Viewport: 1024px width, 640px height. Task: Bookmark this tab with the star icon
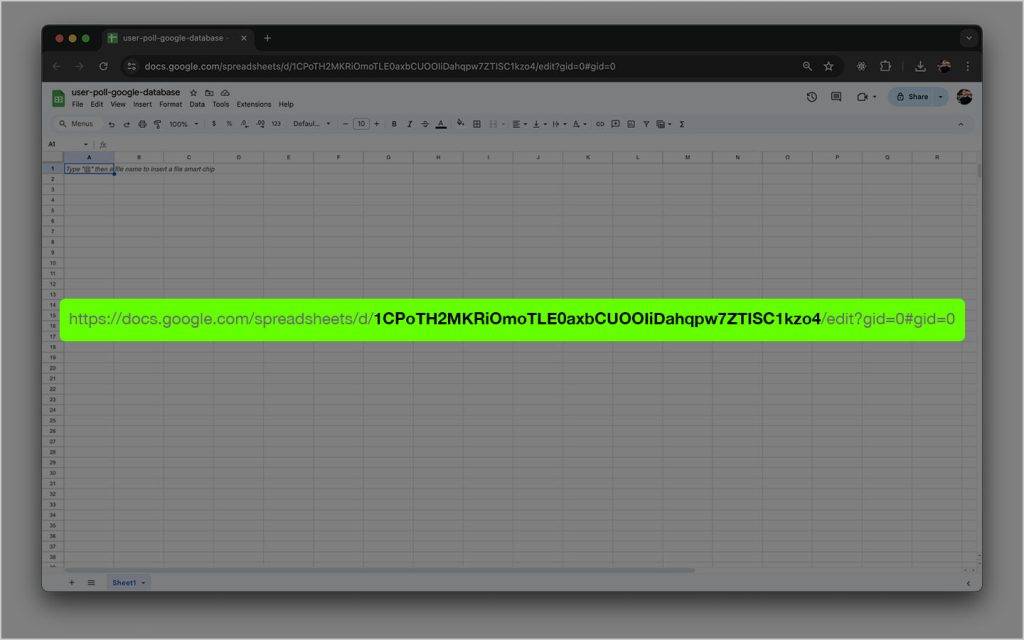tap(828, 67)
